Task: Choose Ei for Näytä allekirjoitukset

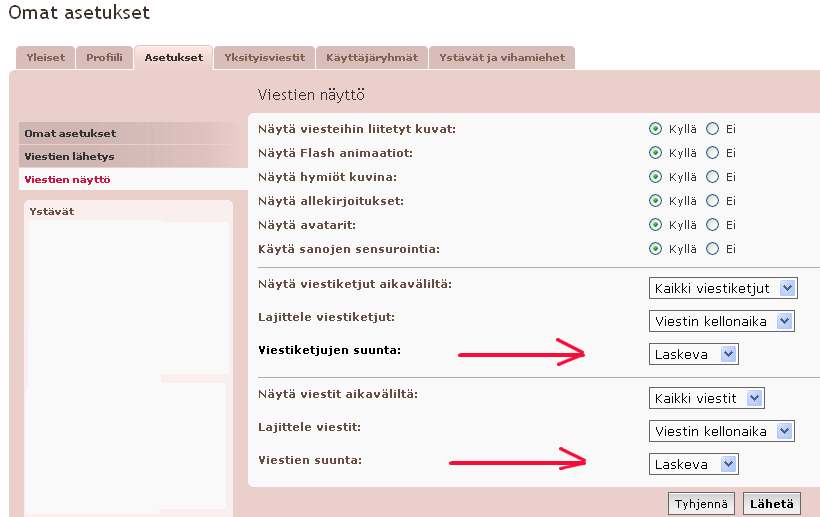Action: 712,201
